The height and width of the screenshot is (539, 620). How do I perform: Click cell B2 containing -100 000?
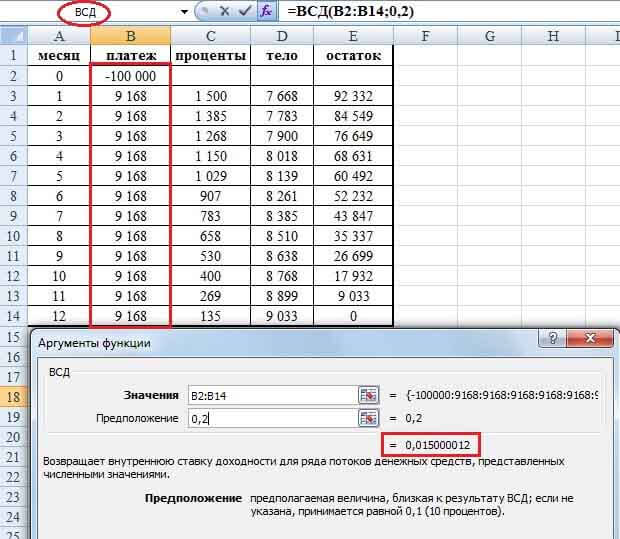[130, 76]
